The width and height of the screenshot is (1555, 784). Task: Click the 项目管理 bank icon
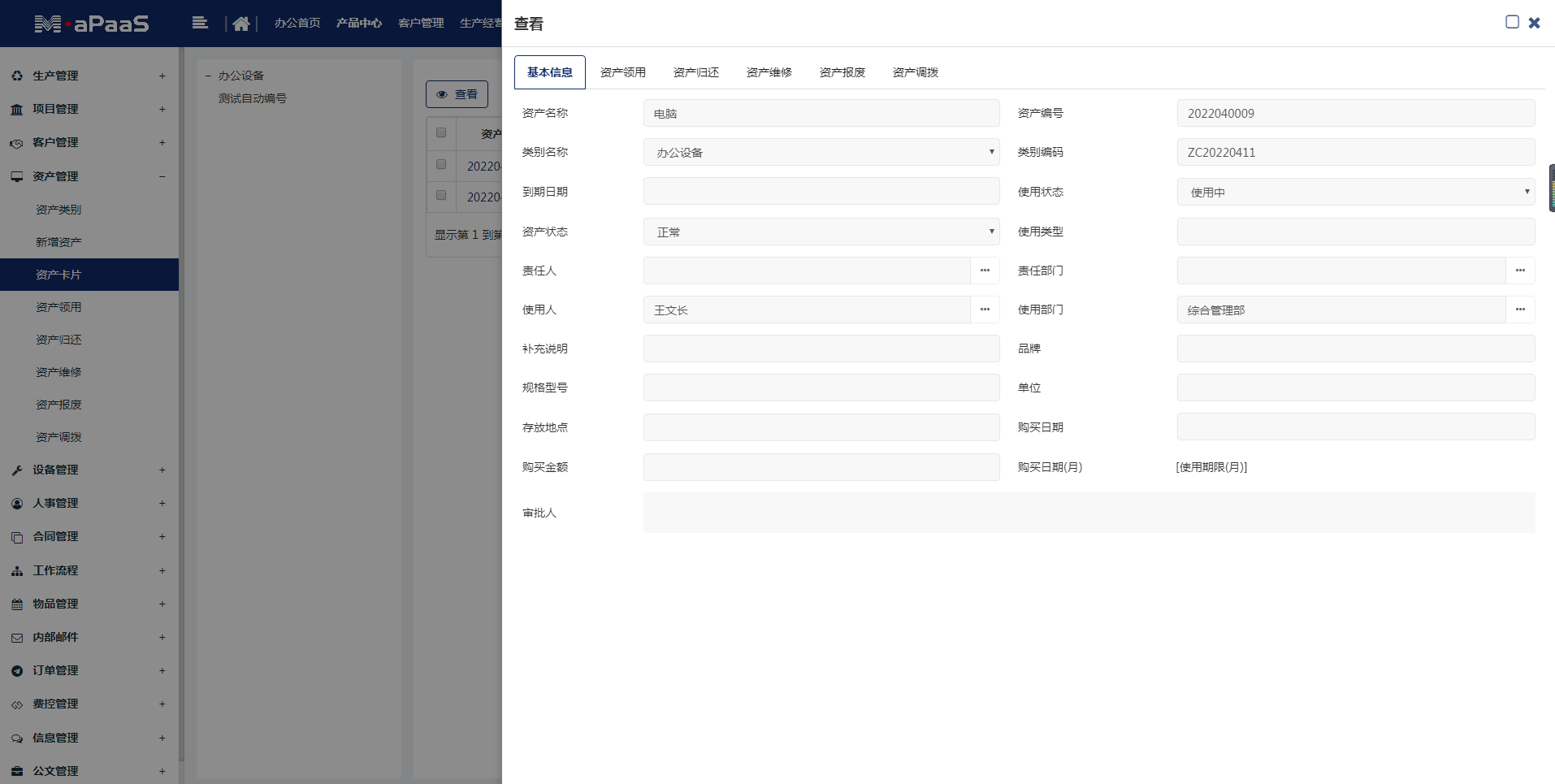point(17,109)
